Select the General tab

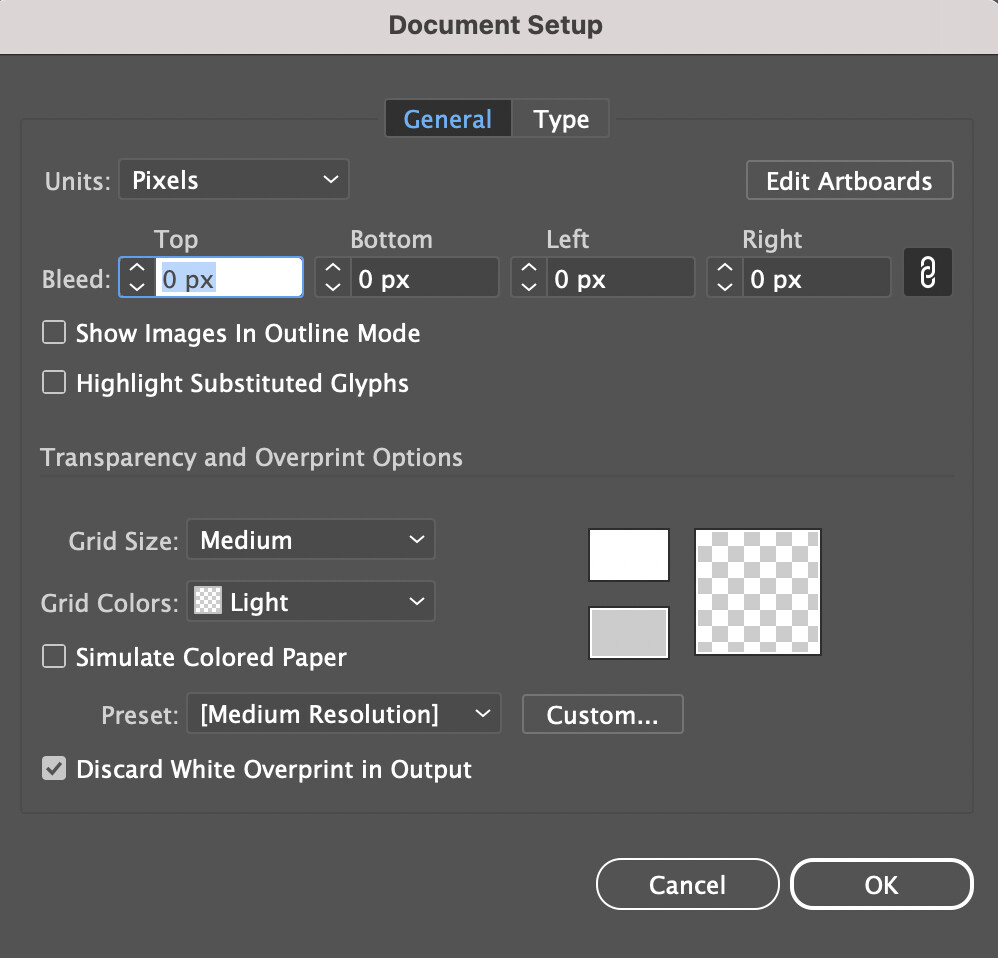448,118
